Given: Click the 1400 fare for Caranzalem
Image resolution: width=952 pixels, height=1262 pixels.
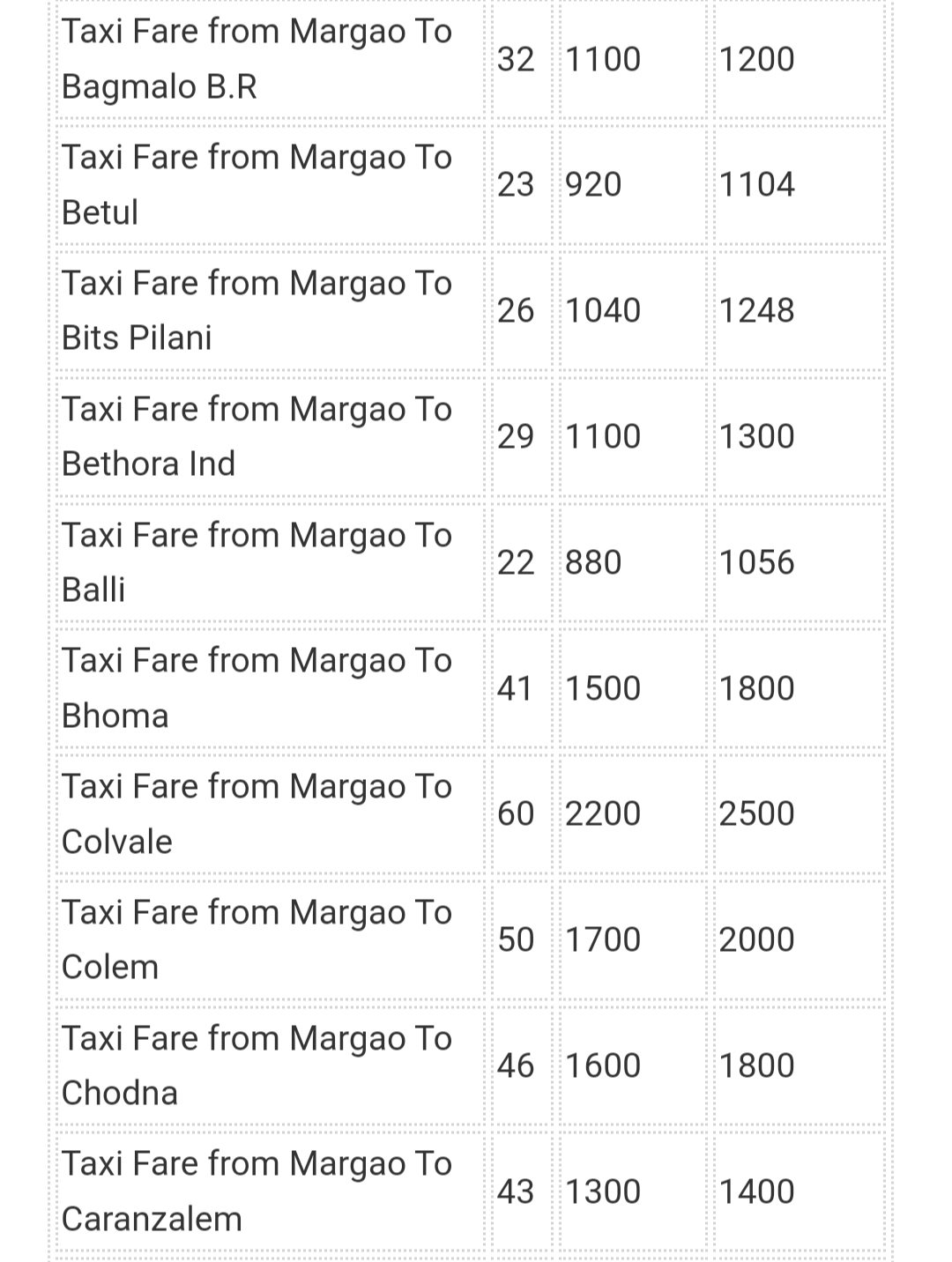Looking at the screenshot, I should click(756, 1191).
